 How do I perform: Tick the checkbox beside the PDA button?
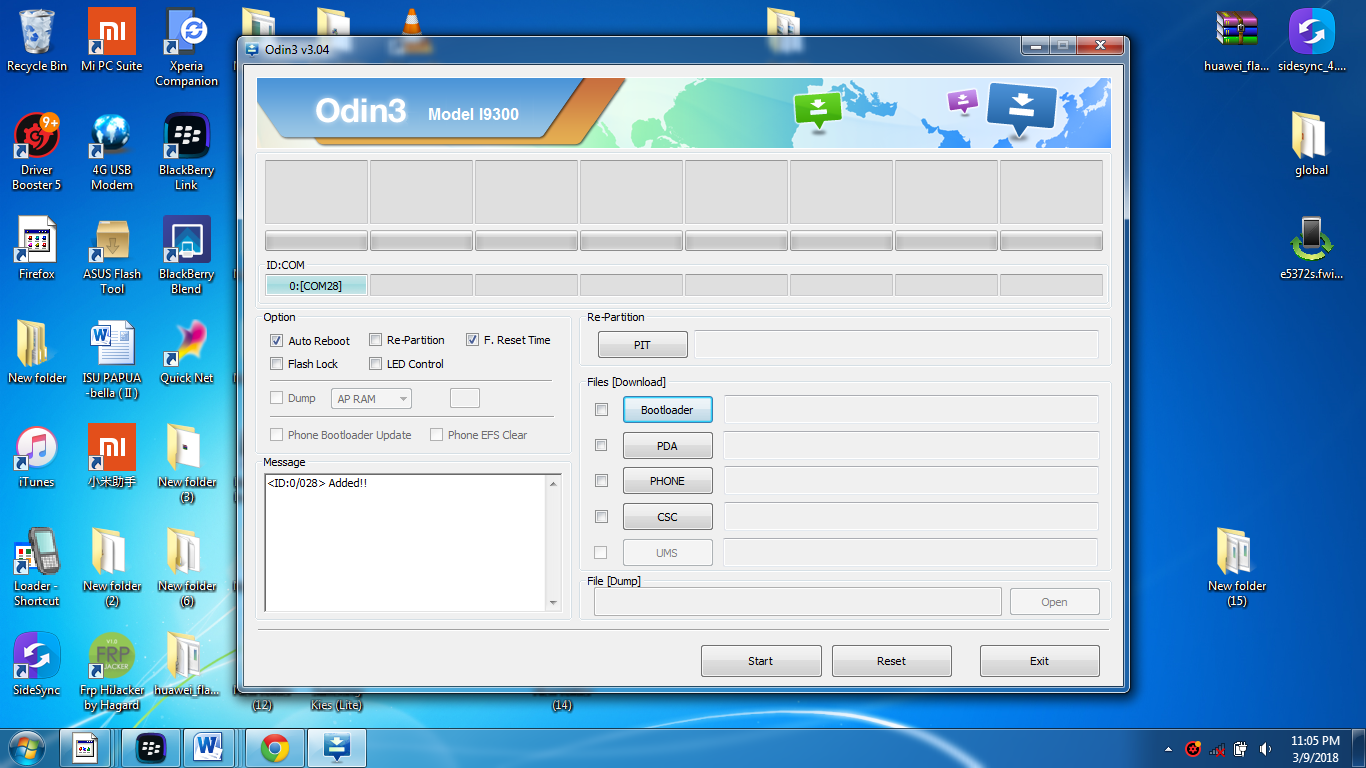tap(601, 445)
